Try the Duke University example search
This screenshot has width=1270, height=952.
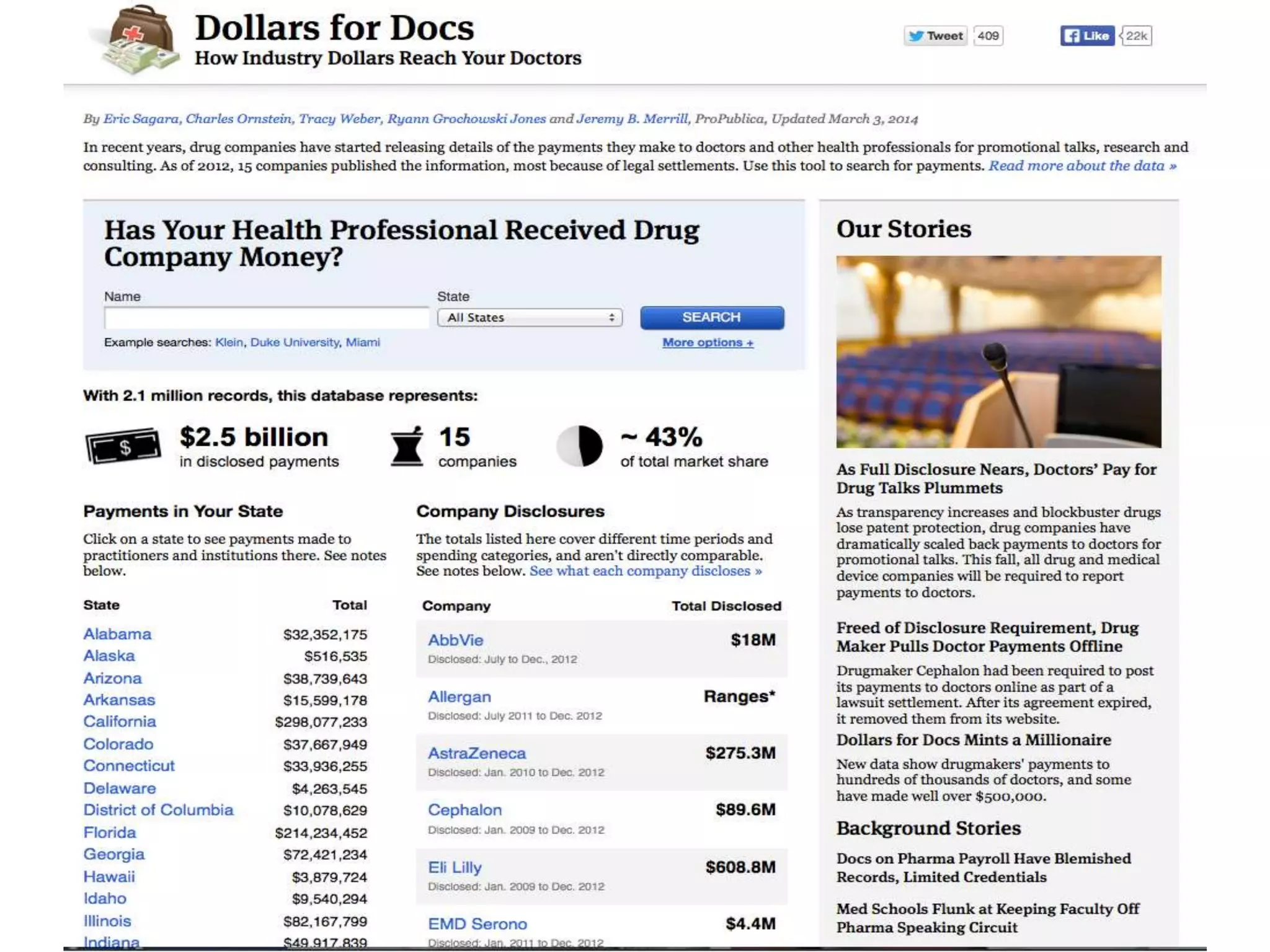[x=295, y=342]
